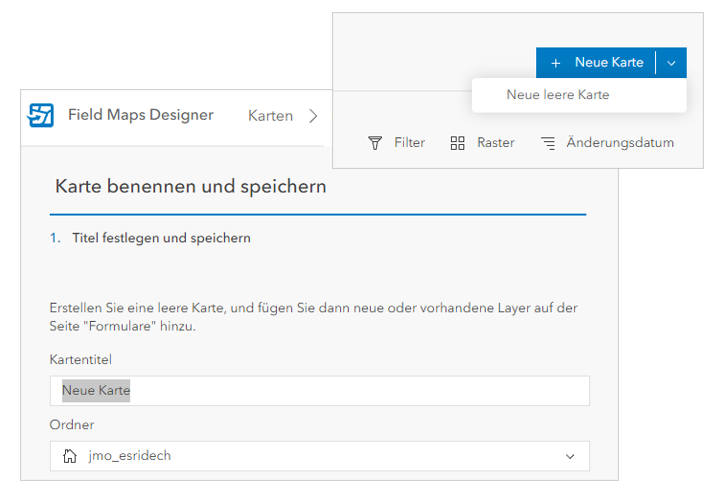The image size is (713, 498).
Task: Click the Raster view label
Action: point(496,142)
